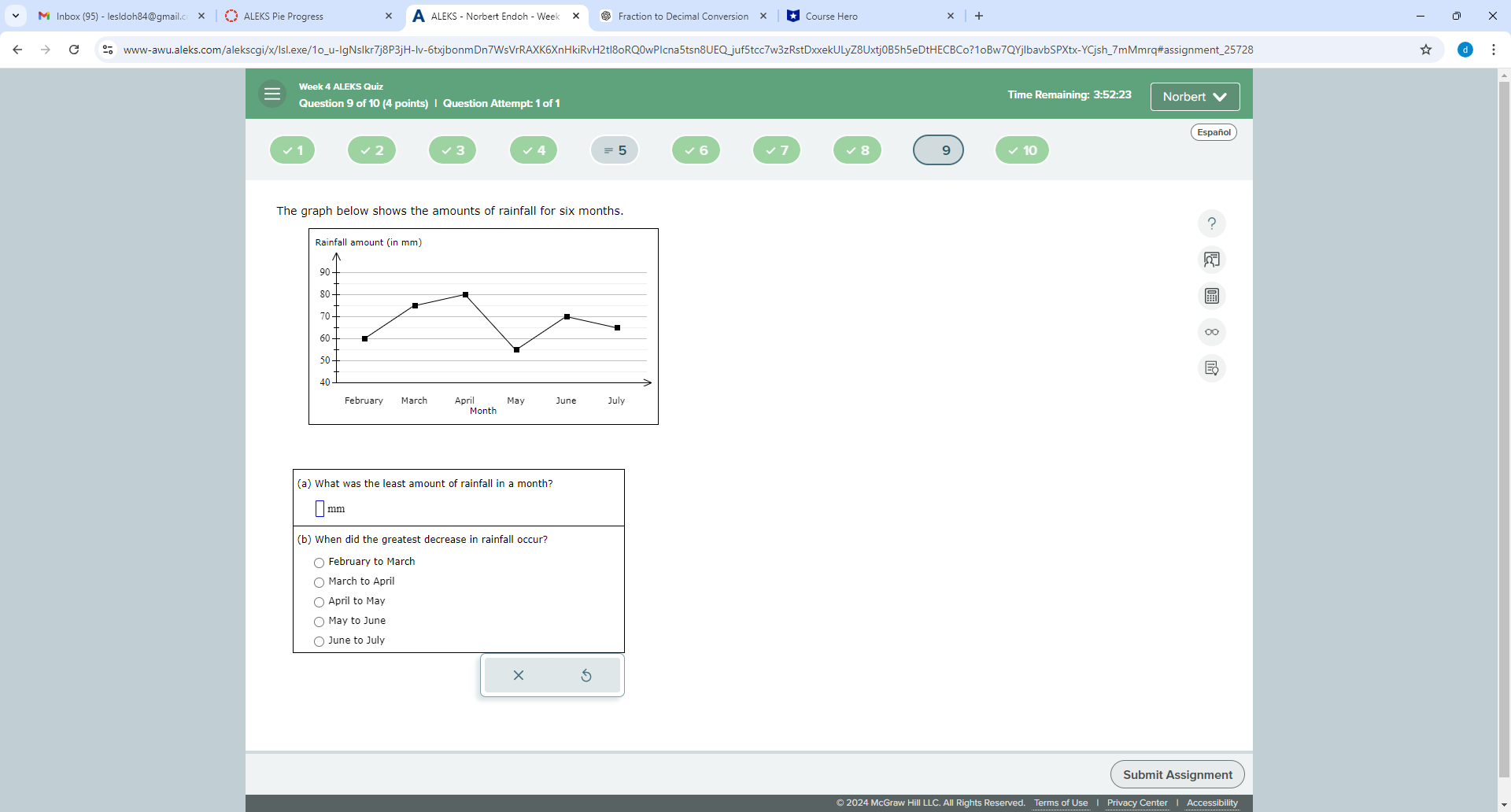Select March to April option
The width and height of the screenshot is (1511, 812).
pos(319,582)
